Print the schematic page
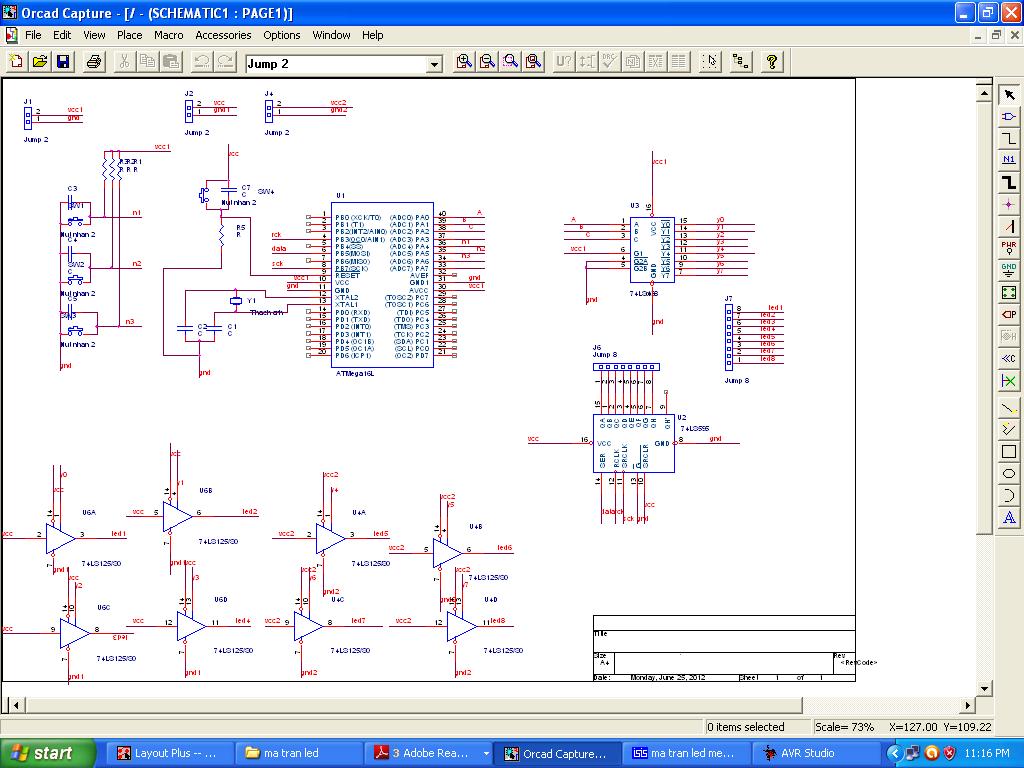 [94, 62]
